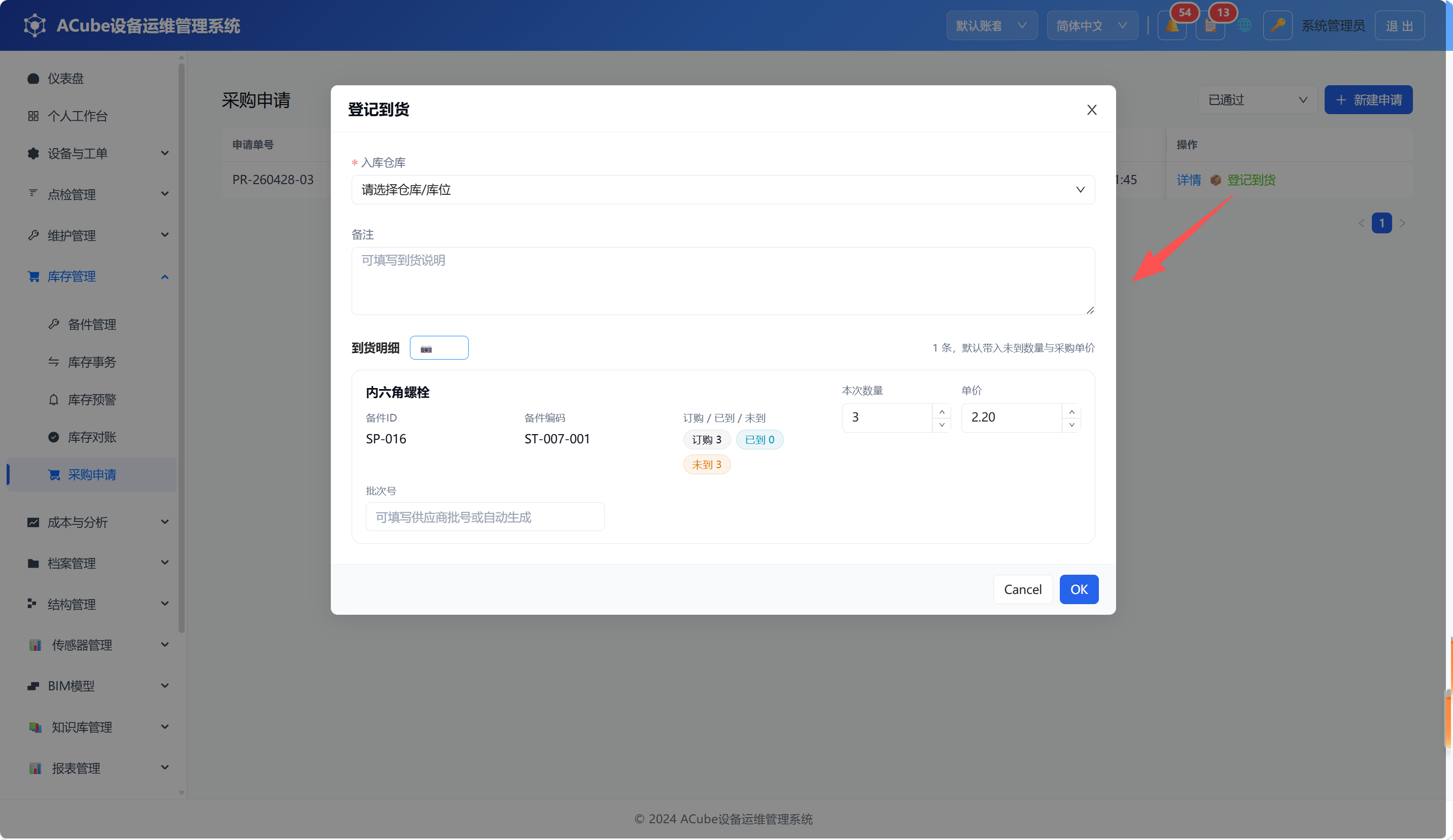The height and width of the screenshot is (840, 1453).
Task: Click the ACube hexagon logo
Action: 34,26
